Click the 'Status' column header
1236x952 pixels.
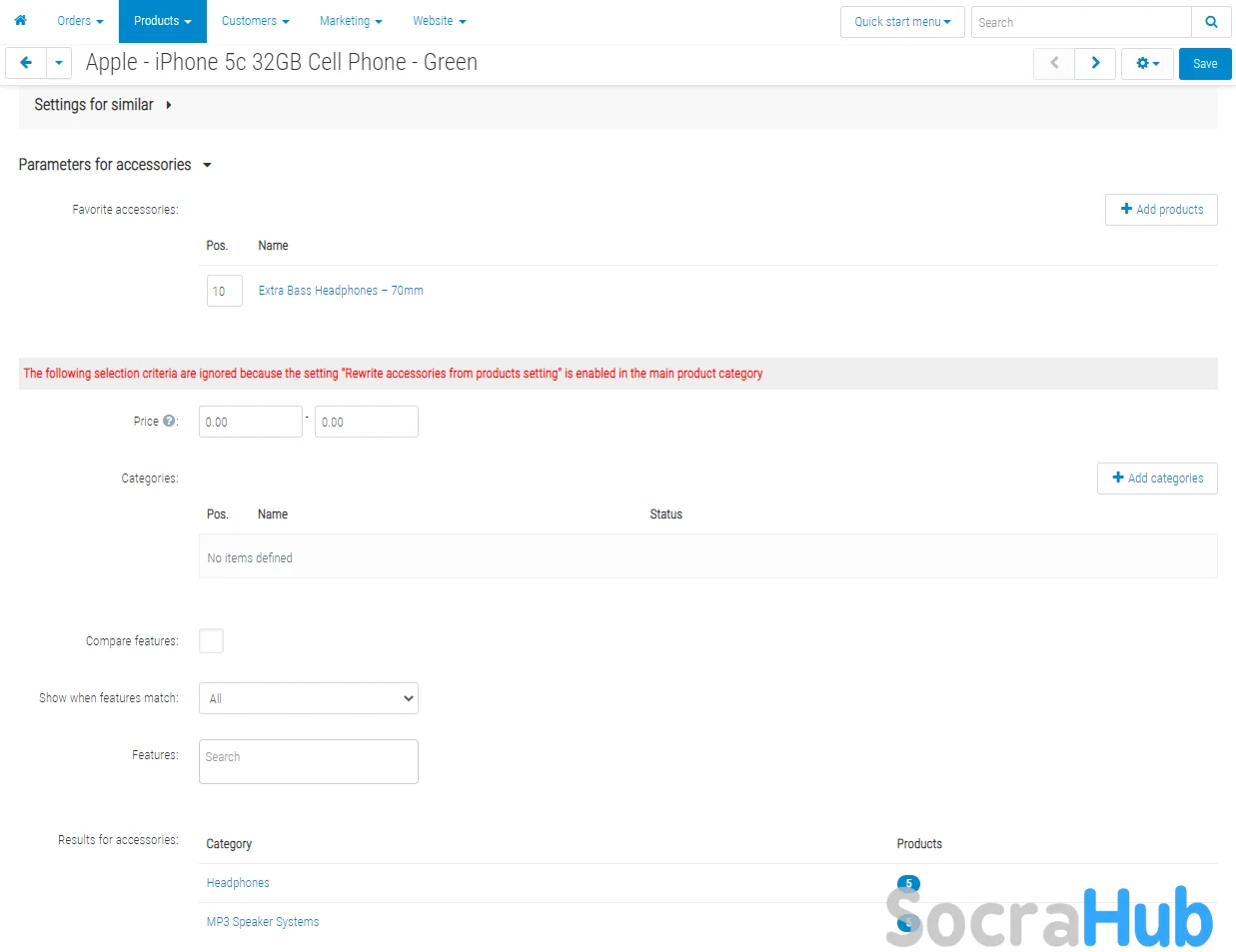point(666,514)
